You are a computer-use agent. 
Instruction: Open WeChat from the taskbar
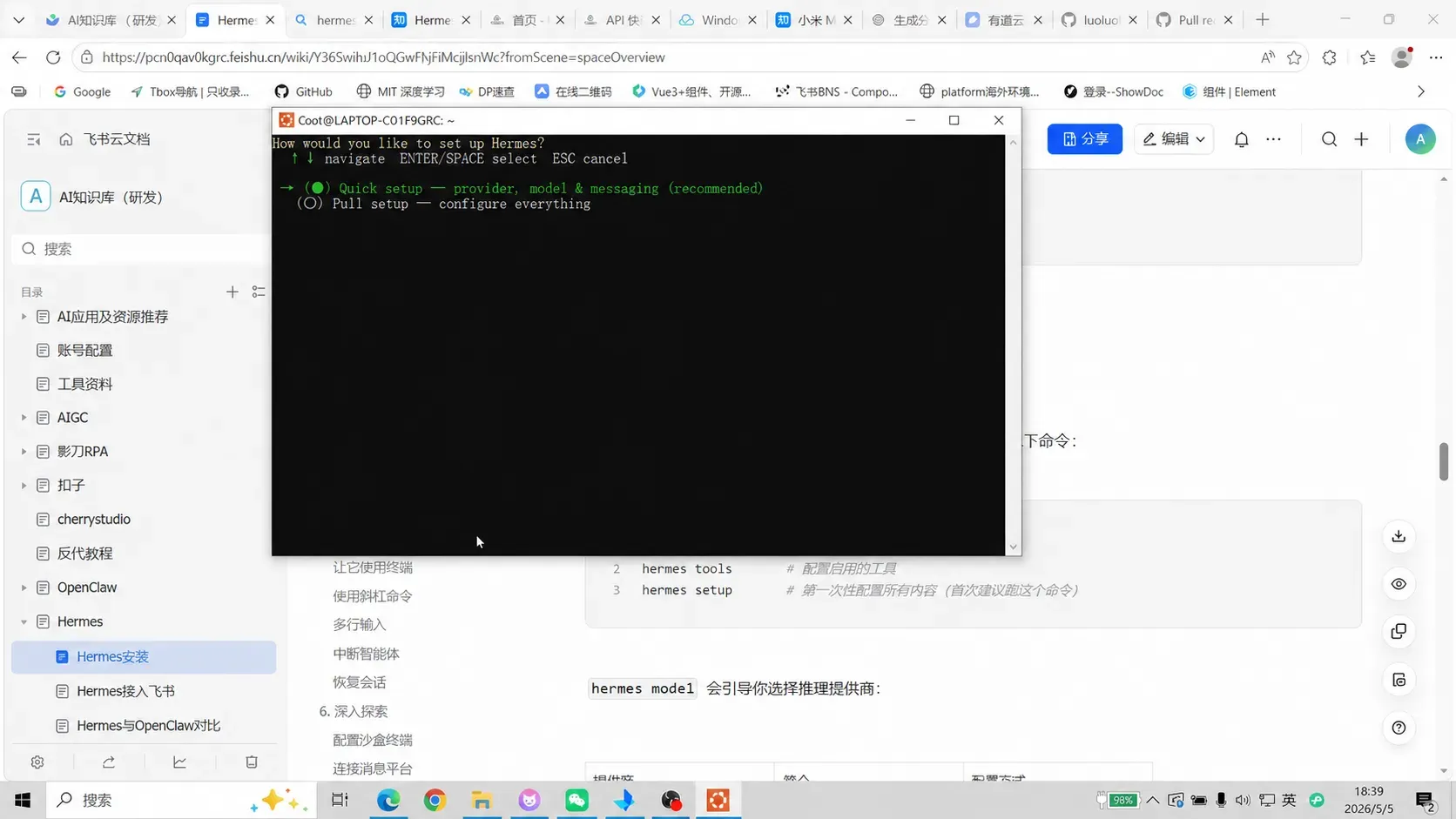coord(576,800)
